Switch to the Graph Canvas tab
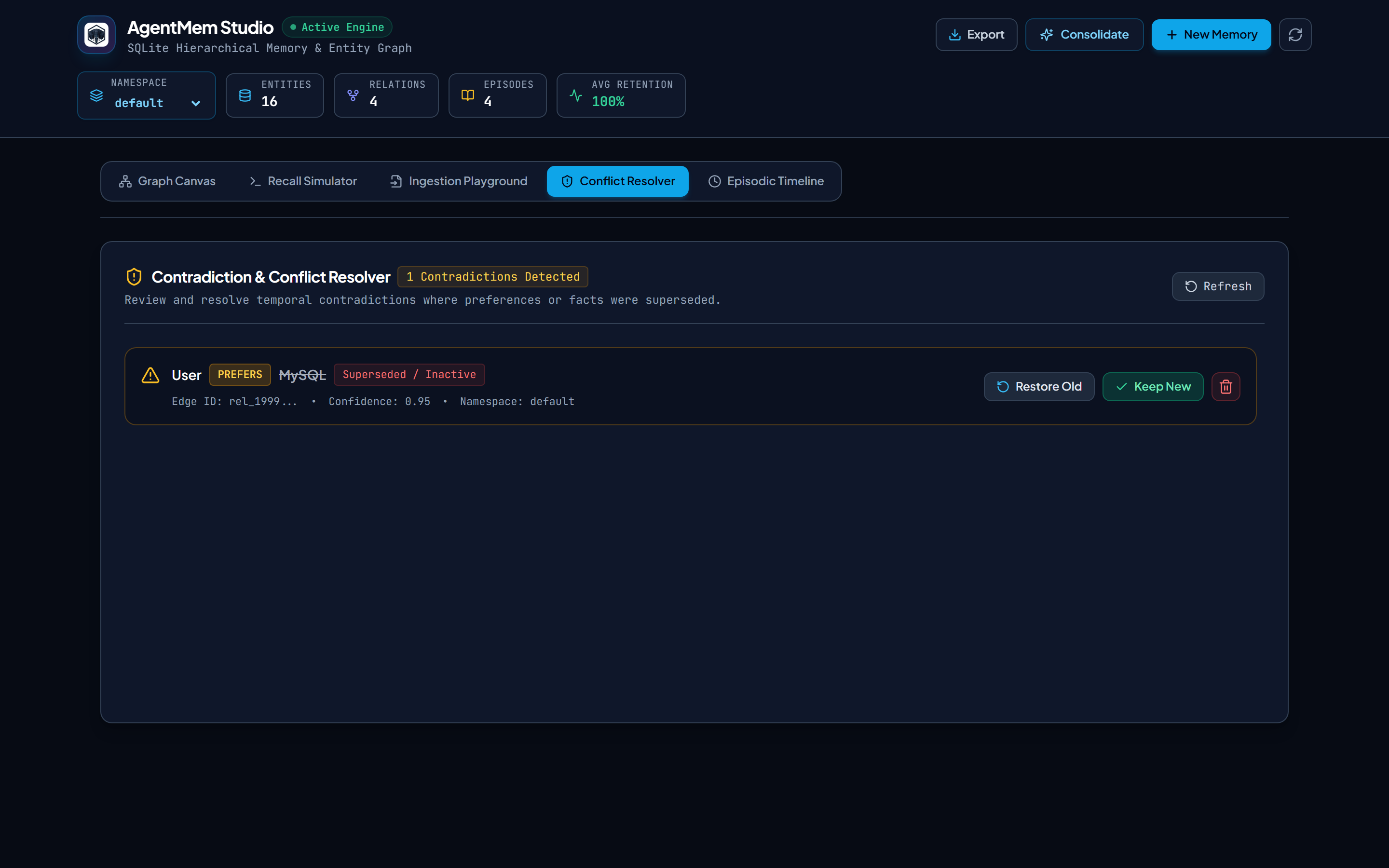The height and width of the screenshot is (868, 1389). (x=168, y=181)
